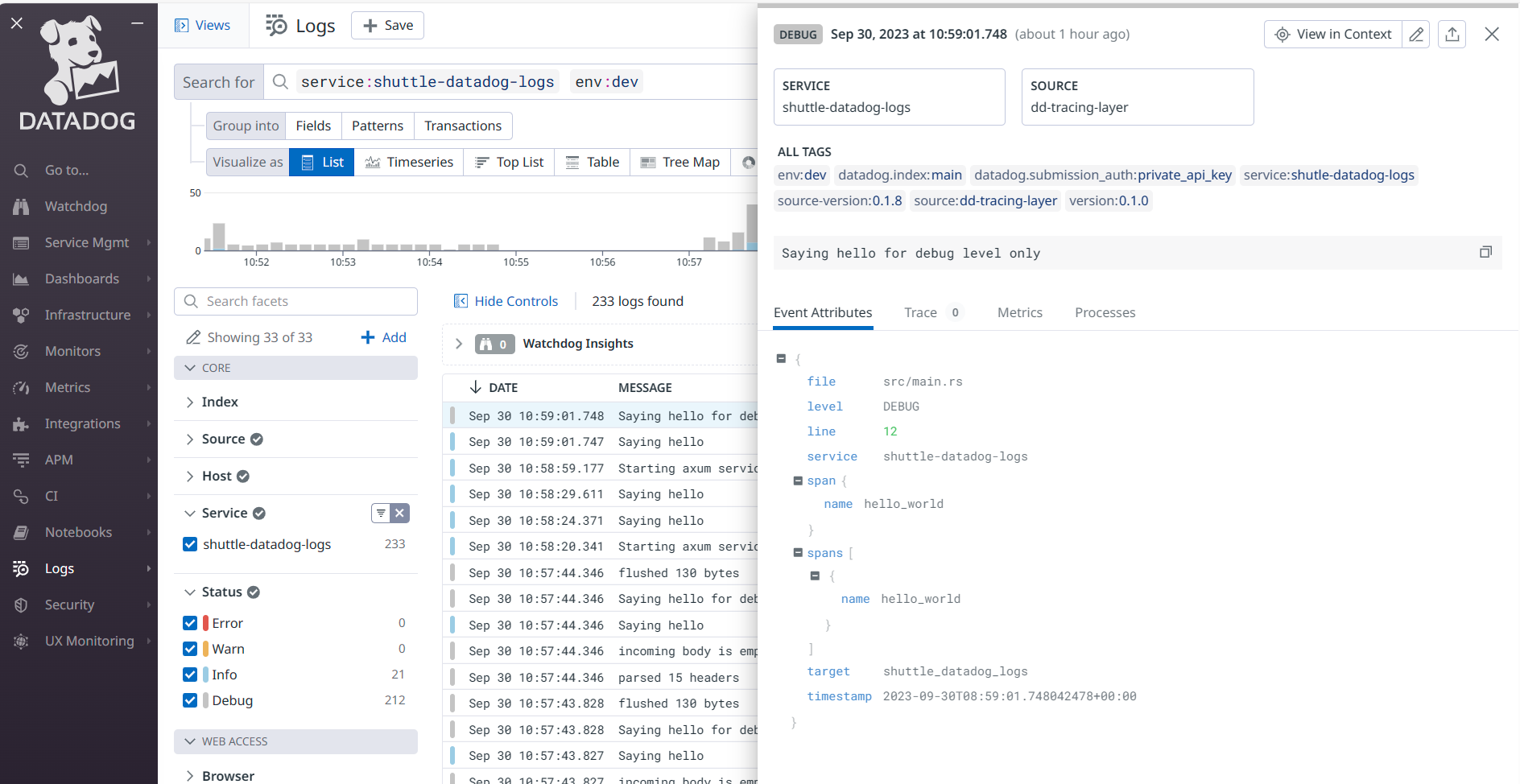
Task: Click the pencil edit icon near View in Context
Action: (1416, 34)
